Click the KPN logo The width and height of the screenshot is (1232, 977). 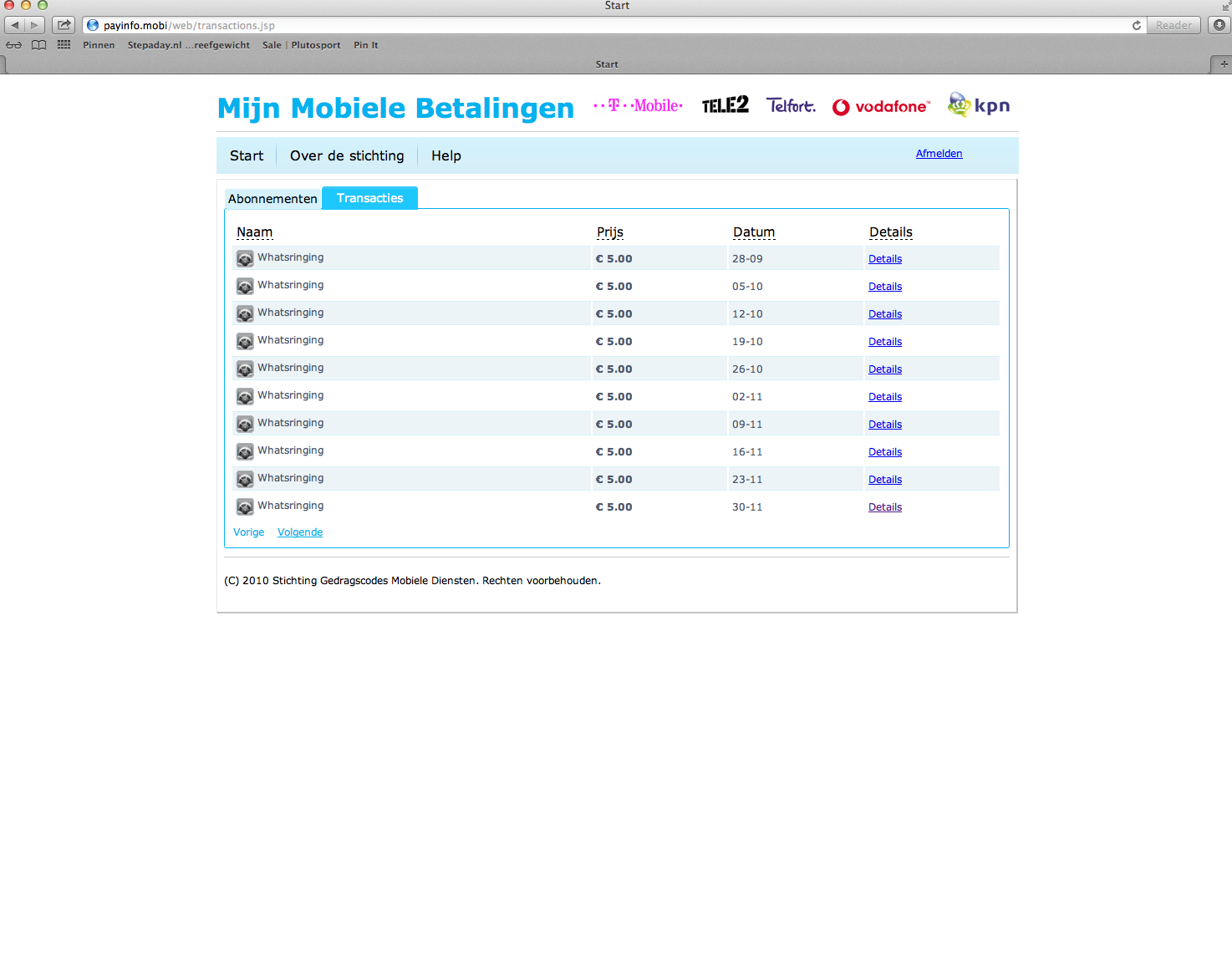click(979, 105)
